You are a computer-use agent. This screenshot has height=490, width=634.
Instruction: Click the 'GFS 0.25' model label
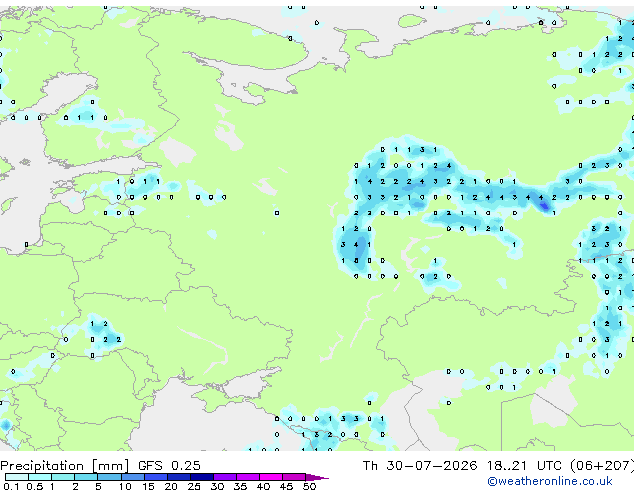[x=169, y=466]
